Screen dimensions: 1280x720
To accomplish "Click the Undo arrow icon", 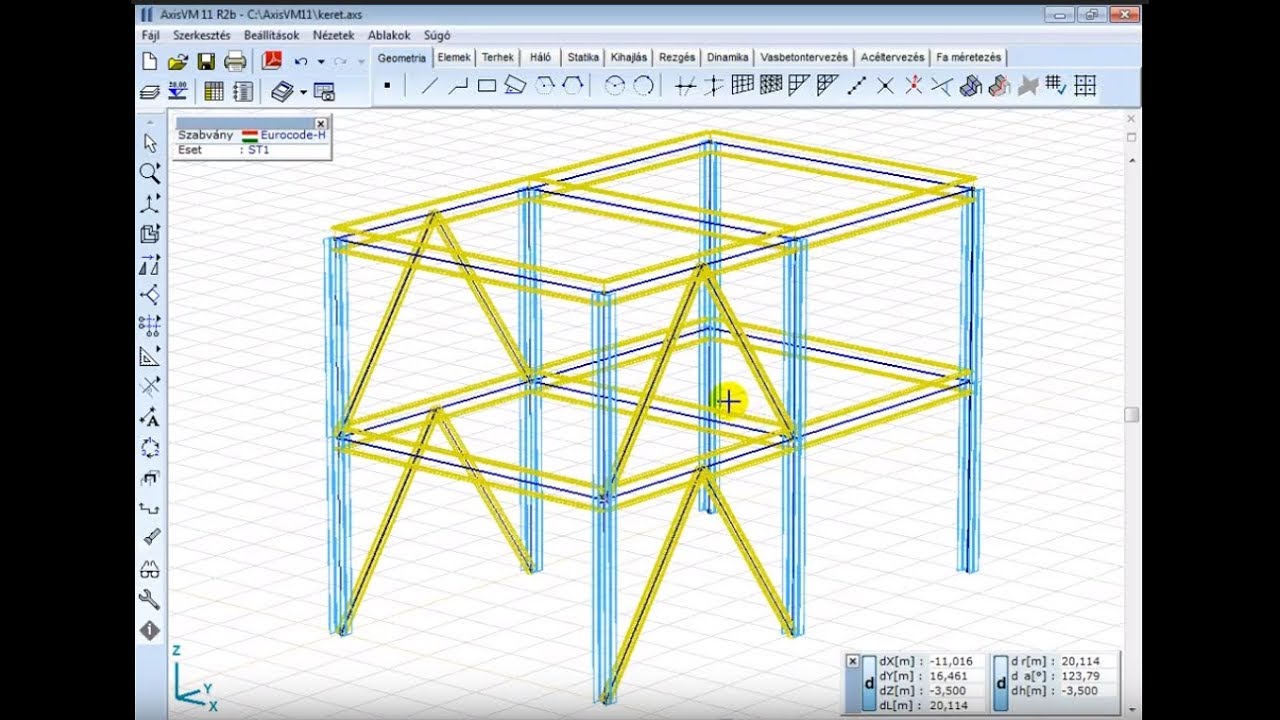I will tap(301, 62).
